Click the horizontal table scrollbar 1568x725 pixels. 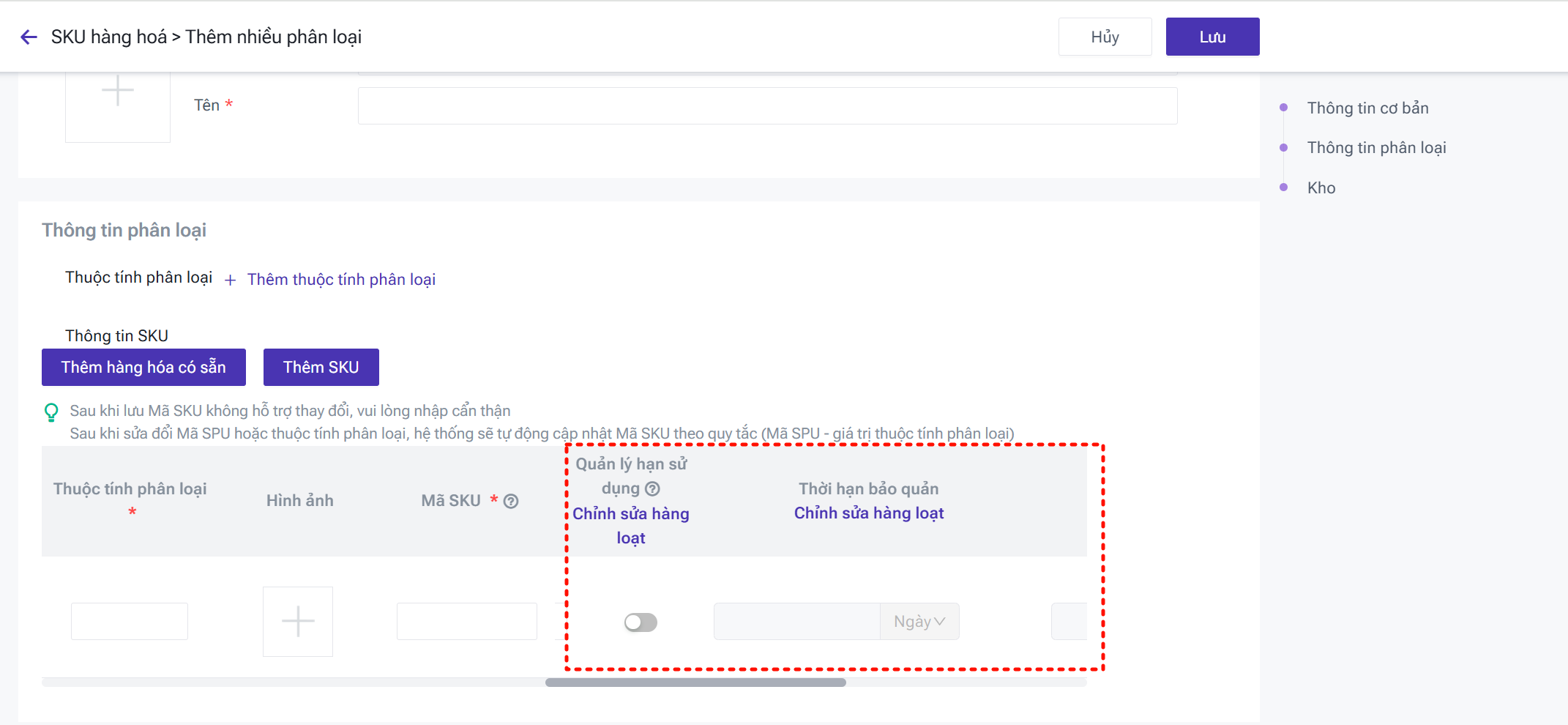pyautogui.click(x=695, y=683)
